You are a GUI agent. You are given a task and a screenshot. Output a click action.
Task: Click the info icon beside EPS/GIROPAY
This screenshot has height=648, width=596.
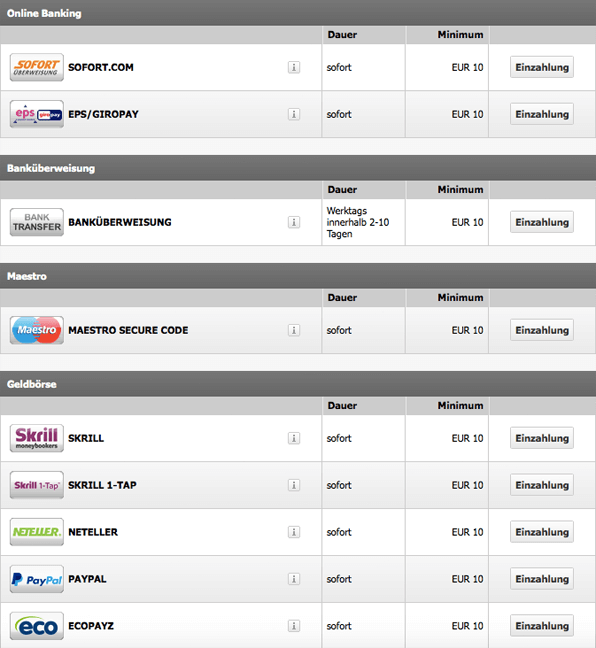pos(294,114)
